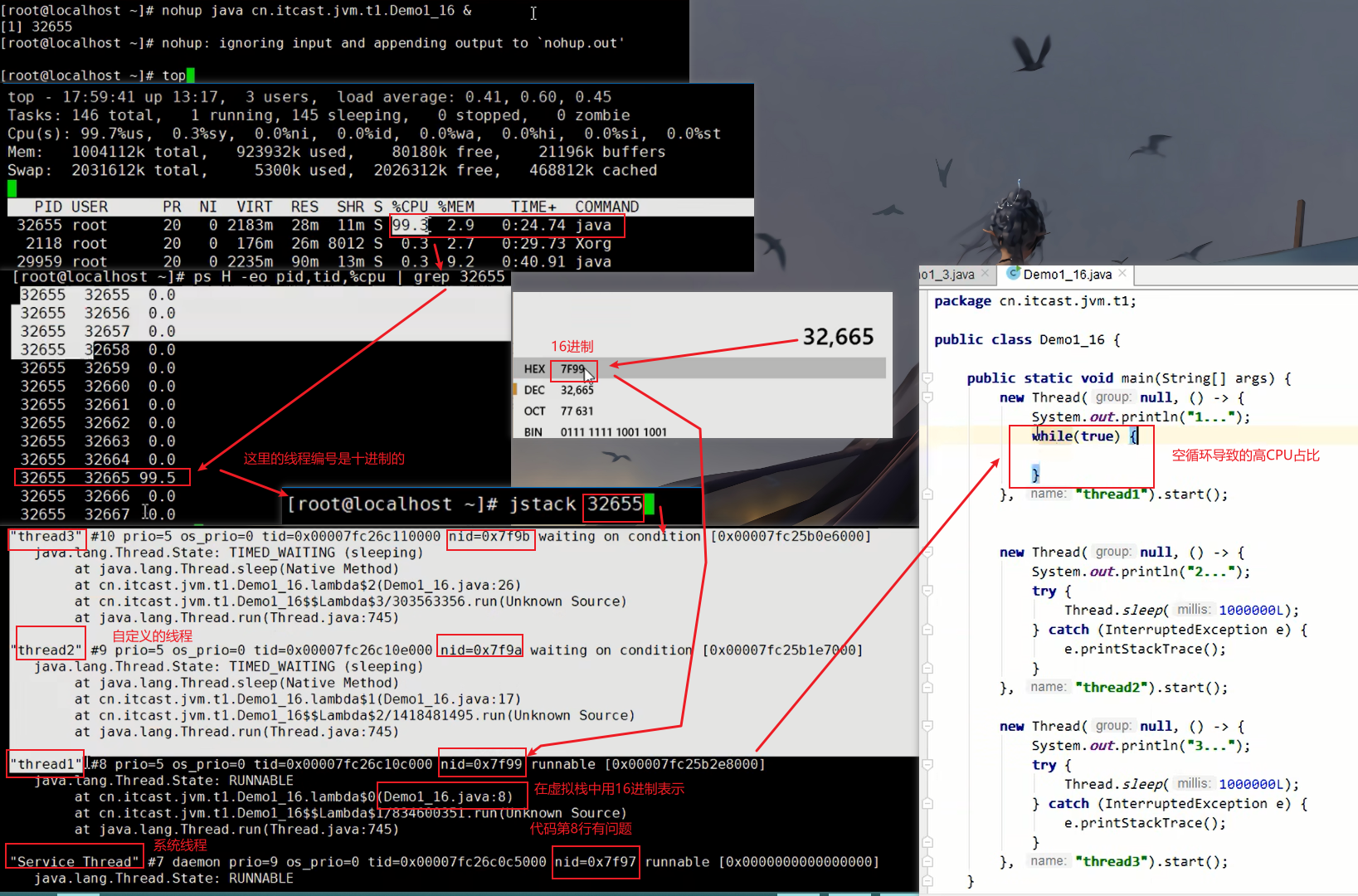Switch to the Demo1_16.java tab
Viewport: 1358px width, 896px height.
1067,275
